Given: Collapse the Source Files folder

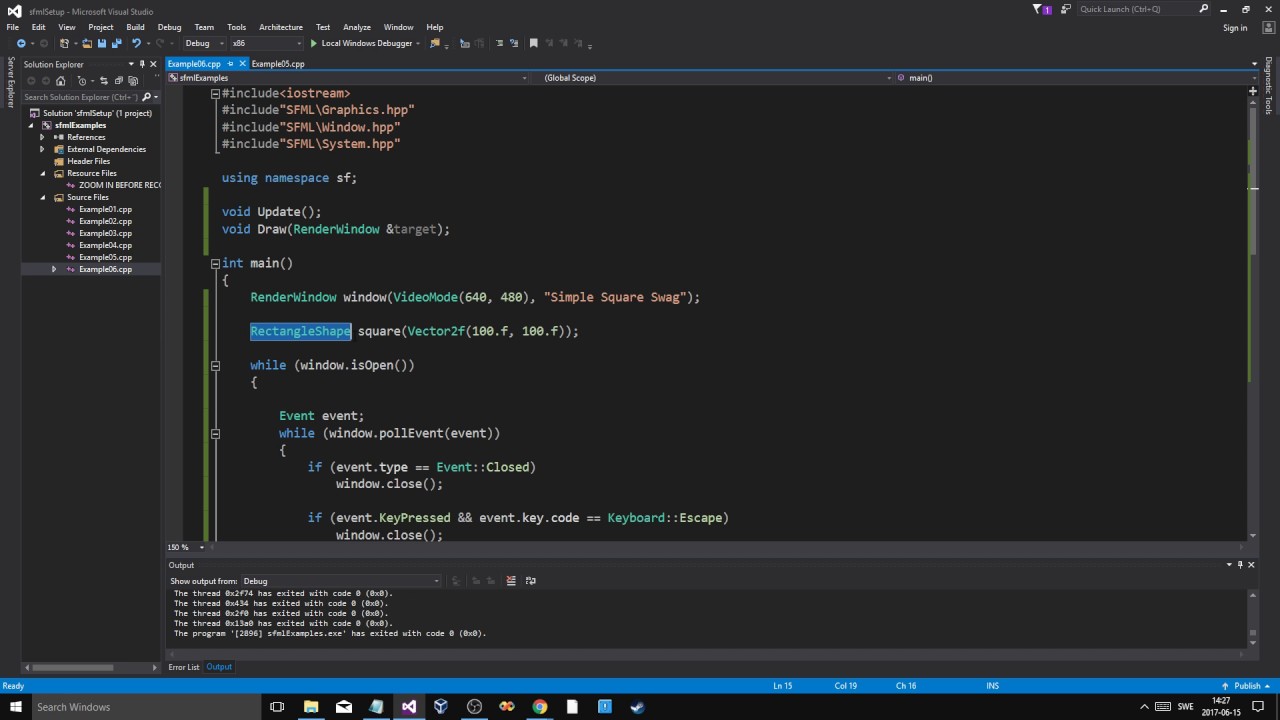Looking at the screenshot, I should click(43, 197).
